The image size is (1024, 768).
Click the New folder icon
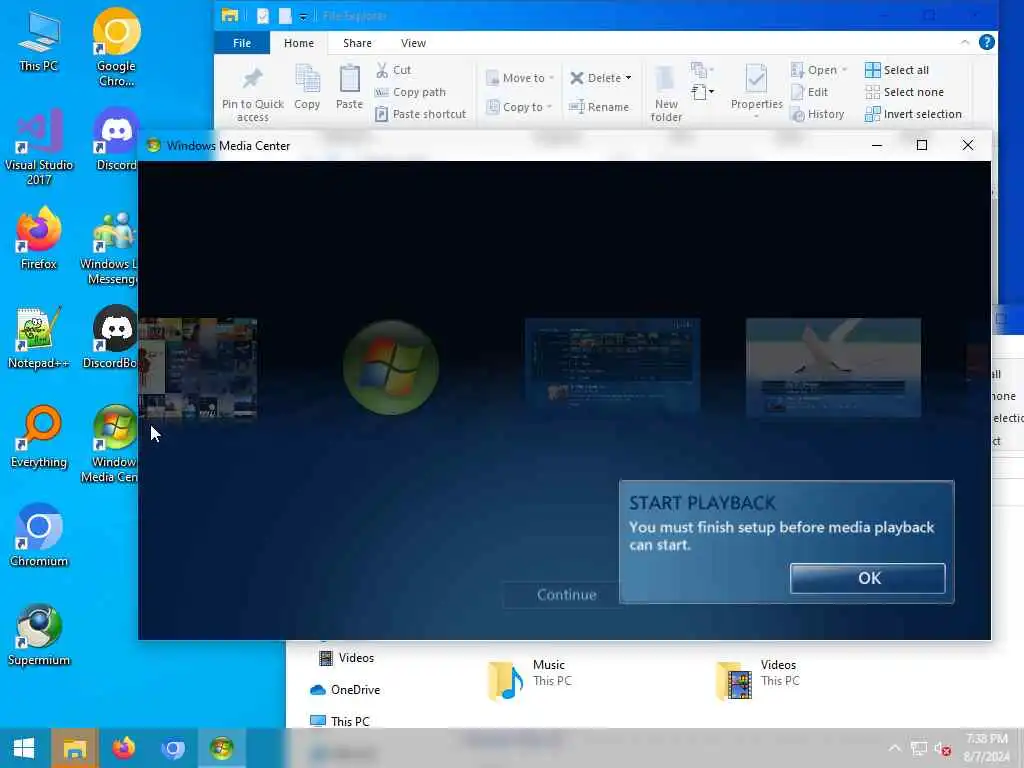point(665,79)
